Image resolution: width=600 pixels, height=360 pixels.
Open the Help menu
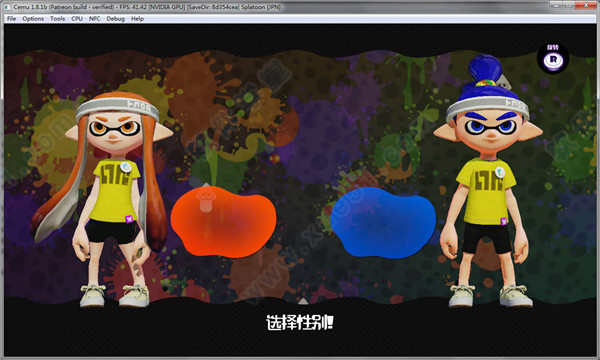point(137,19)
